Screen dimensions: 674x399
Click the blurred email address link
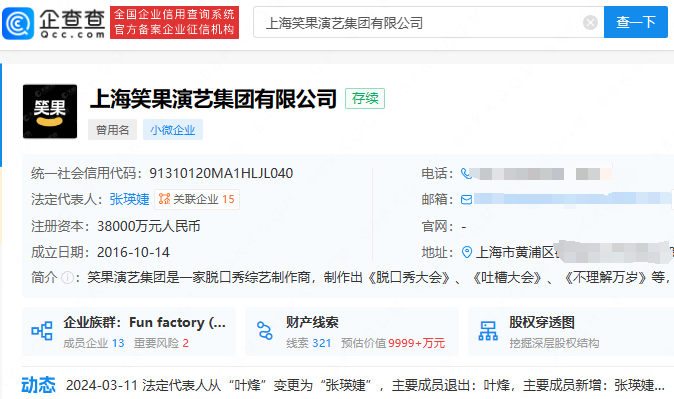pos(572,199)
